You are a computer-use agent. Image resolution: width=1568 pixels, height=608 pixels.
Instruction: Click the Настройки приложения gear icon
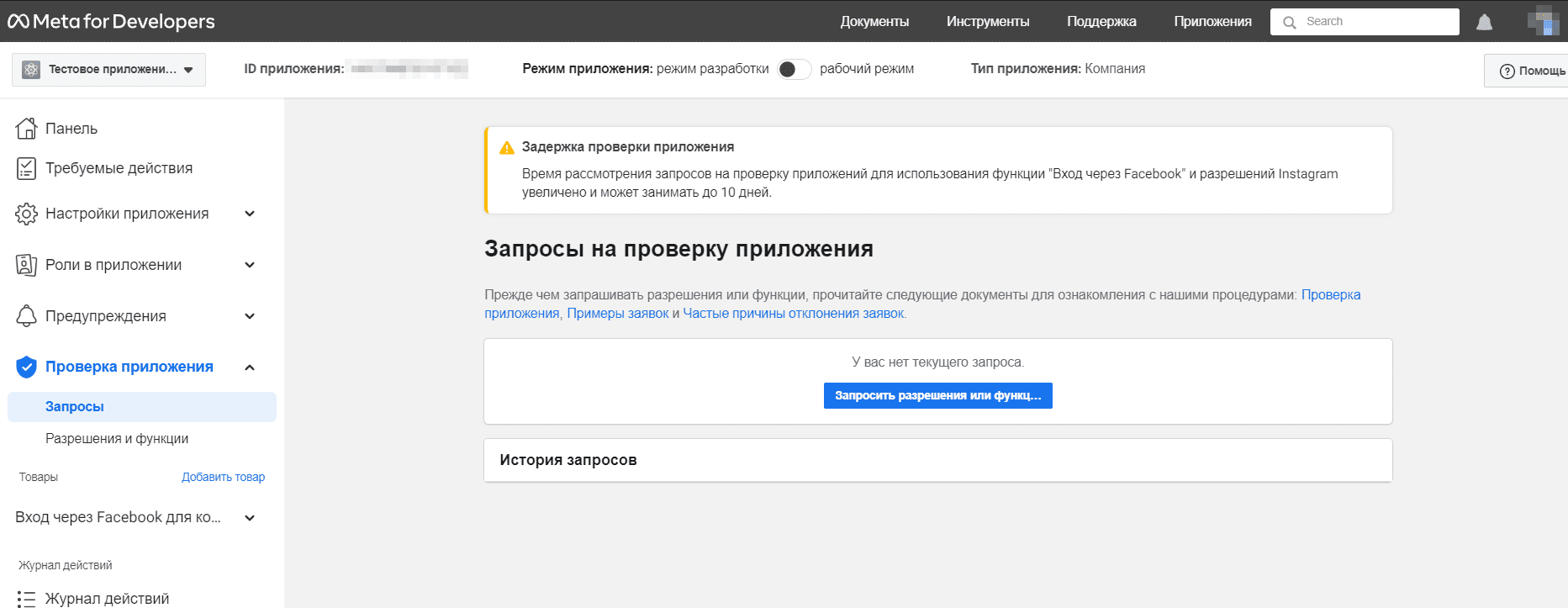click(27, 214)
